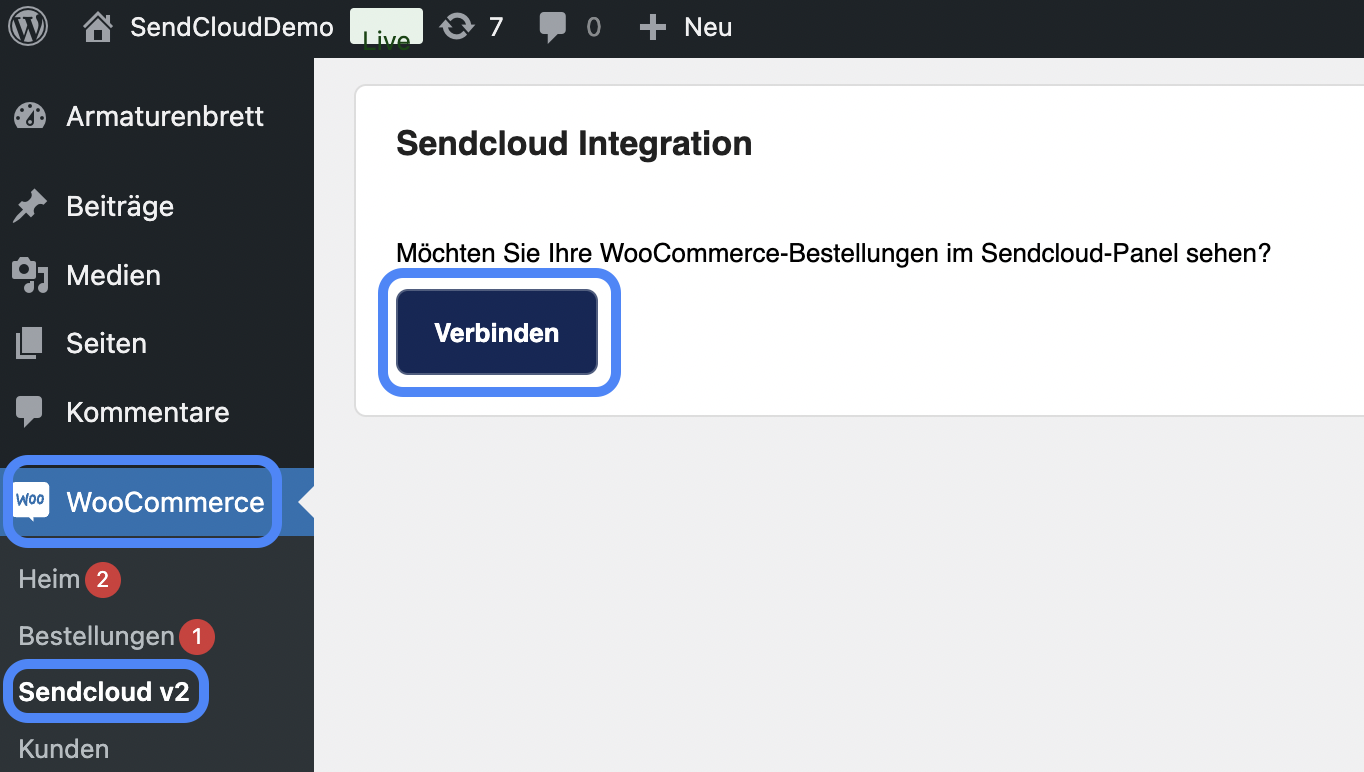Click the Woo logo icon

pos(31,501)
